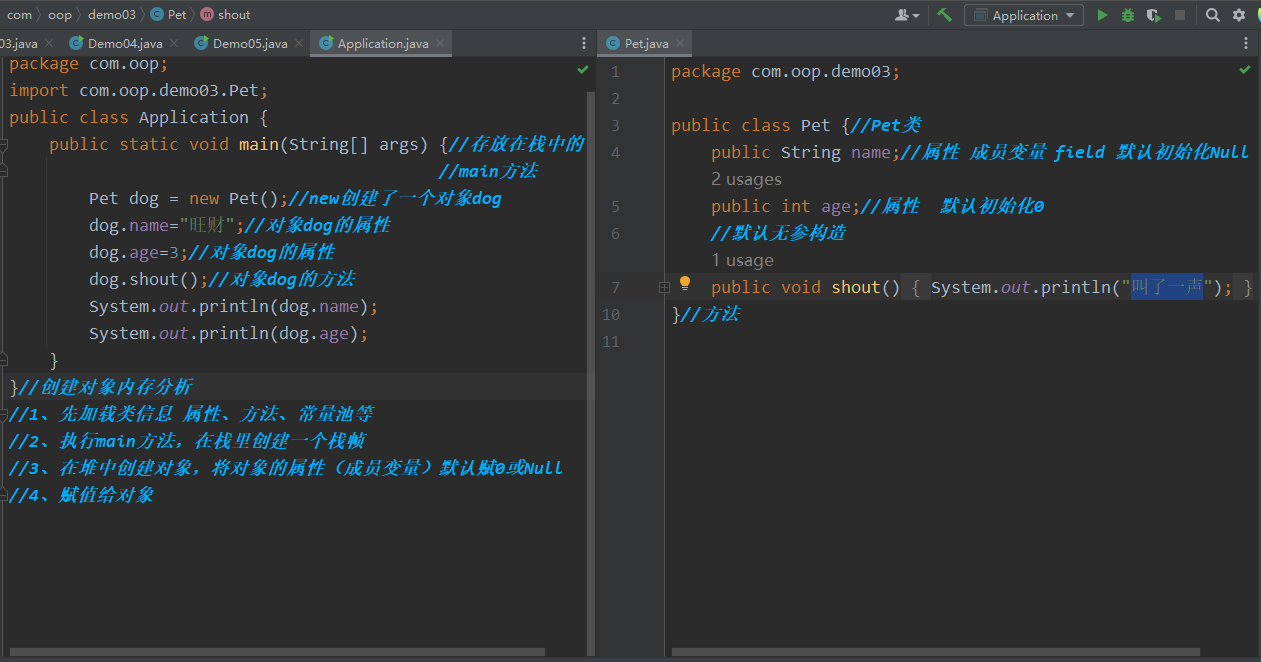Close the Pet.java tab
Viewport: 1261px width, 662px height.
pyautogui.click(x=681, y=44)
